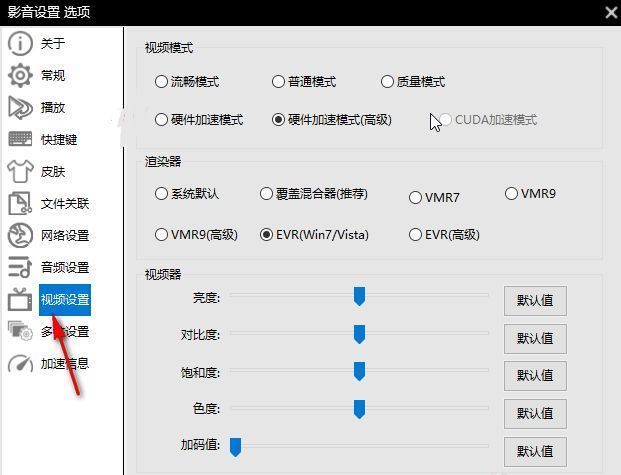Click the 播放 playback icon
621x475 pixels.
tap(20, 108)
